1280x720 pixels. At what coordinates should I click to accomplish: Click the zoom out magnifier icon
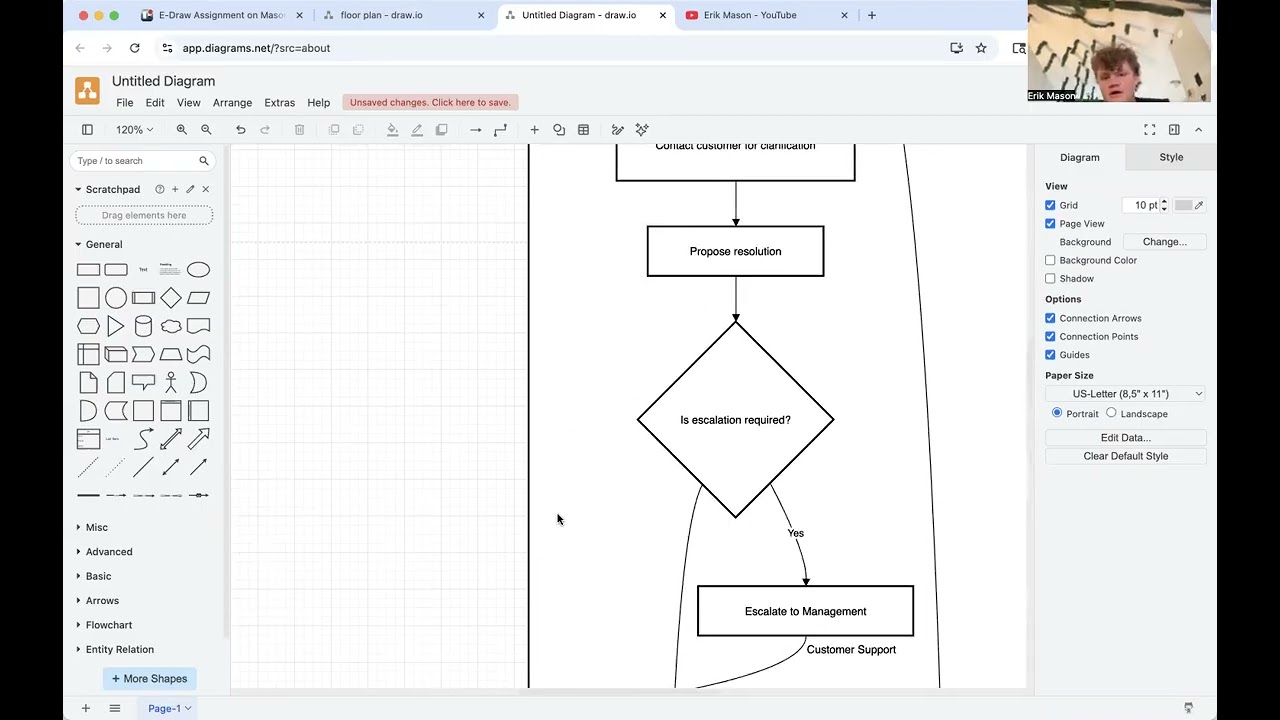[x=206, y=130]
